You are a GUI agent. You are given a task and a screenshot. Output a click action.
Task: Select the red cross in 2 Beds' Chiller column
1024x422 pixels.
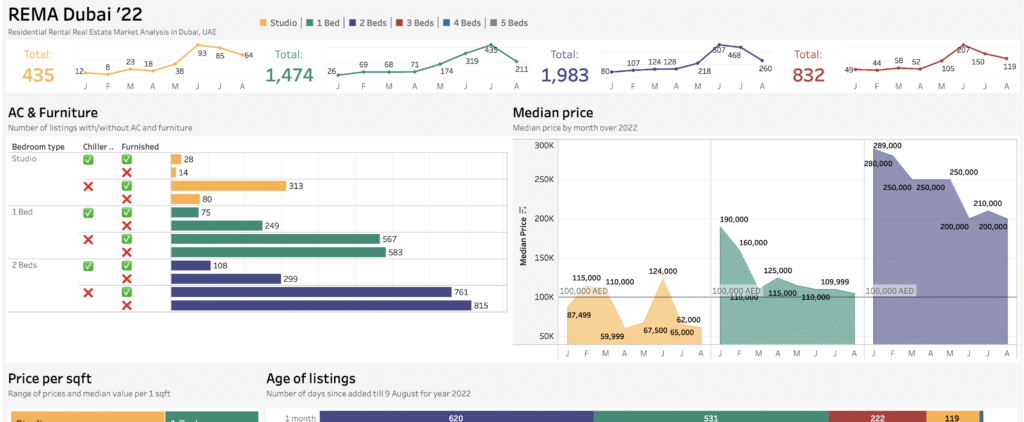88,292
